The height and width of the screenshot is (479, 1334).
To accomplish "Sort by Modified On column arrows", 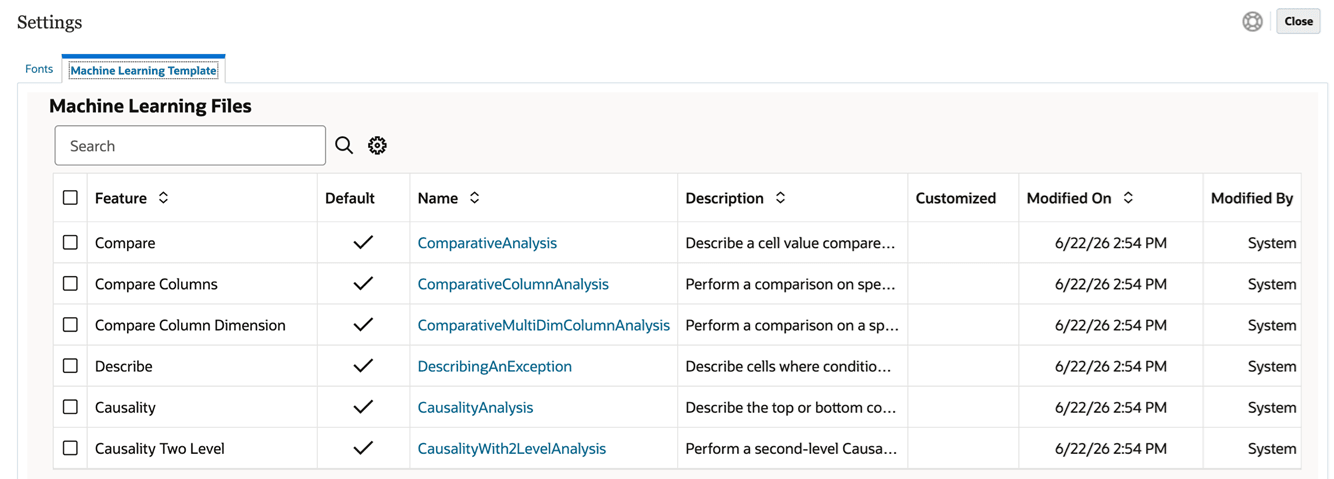I will point(1128,198).
